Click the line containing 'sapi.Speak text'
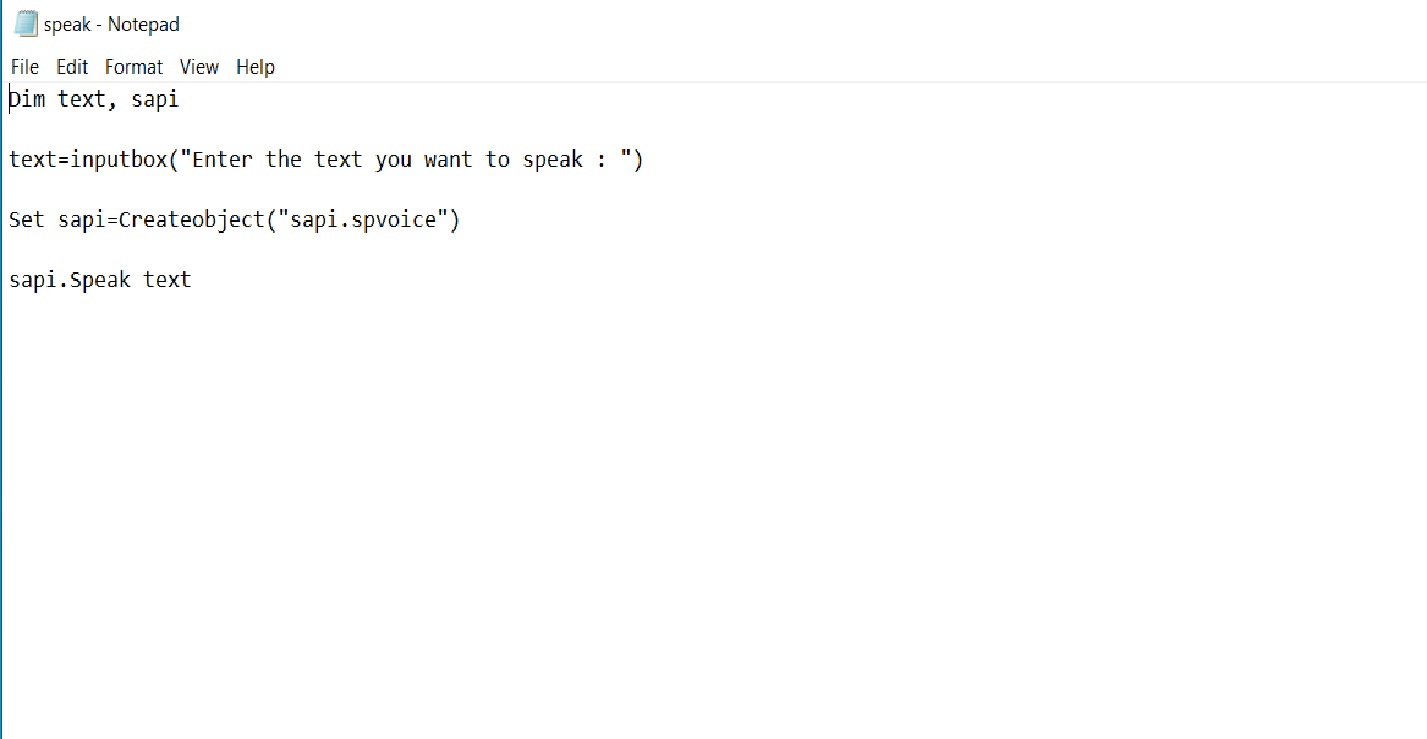This screenshot has height=739, width=1427. click(x=100, y=279)
